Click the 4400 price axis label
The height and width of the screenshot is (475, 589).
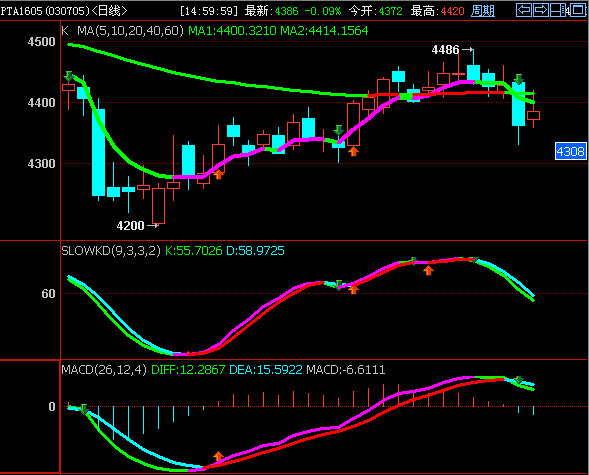[41, 103]
